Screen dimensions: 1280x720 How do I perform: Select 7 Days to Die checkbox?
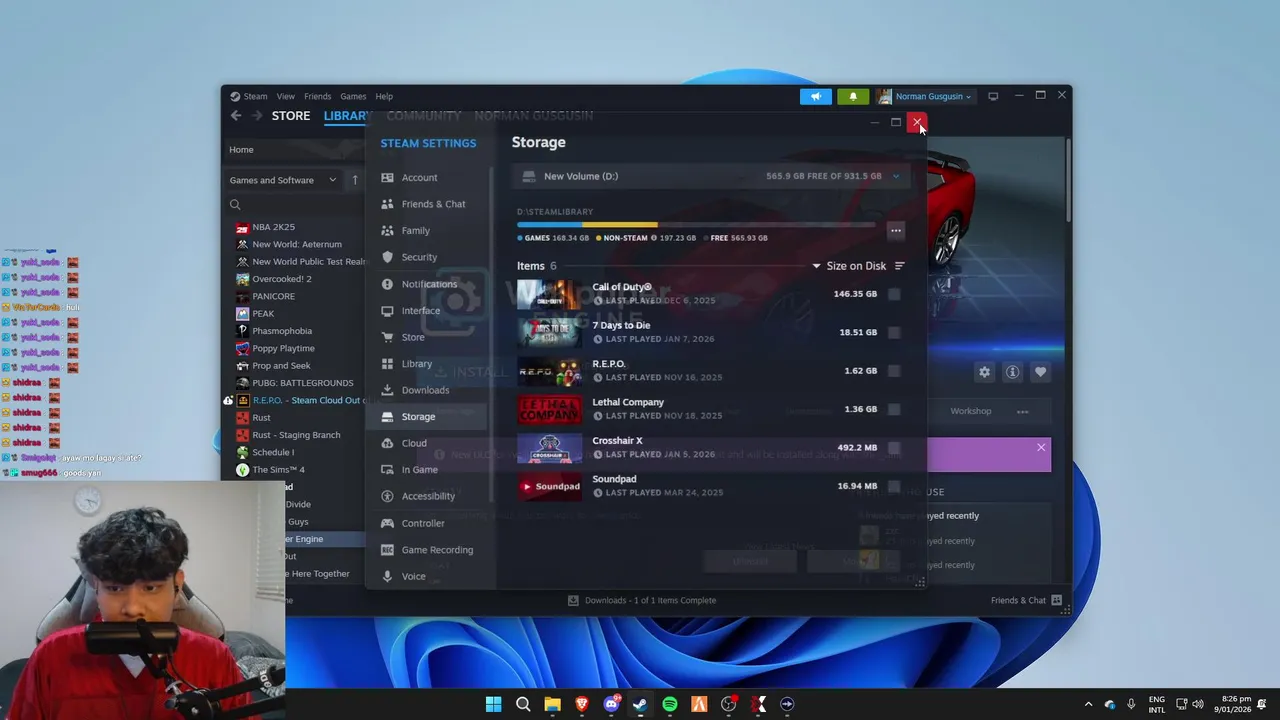894,332
